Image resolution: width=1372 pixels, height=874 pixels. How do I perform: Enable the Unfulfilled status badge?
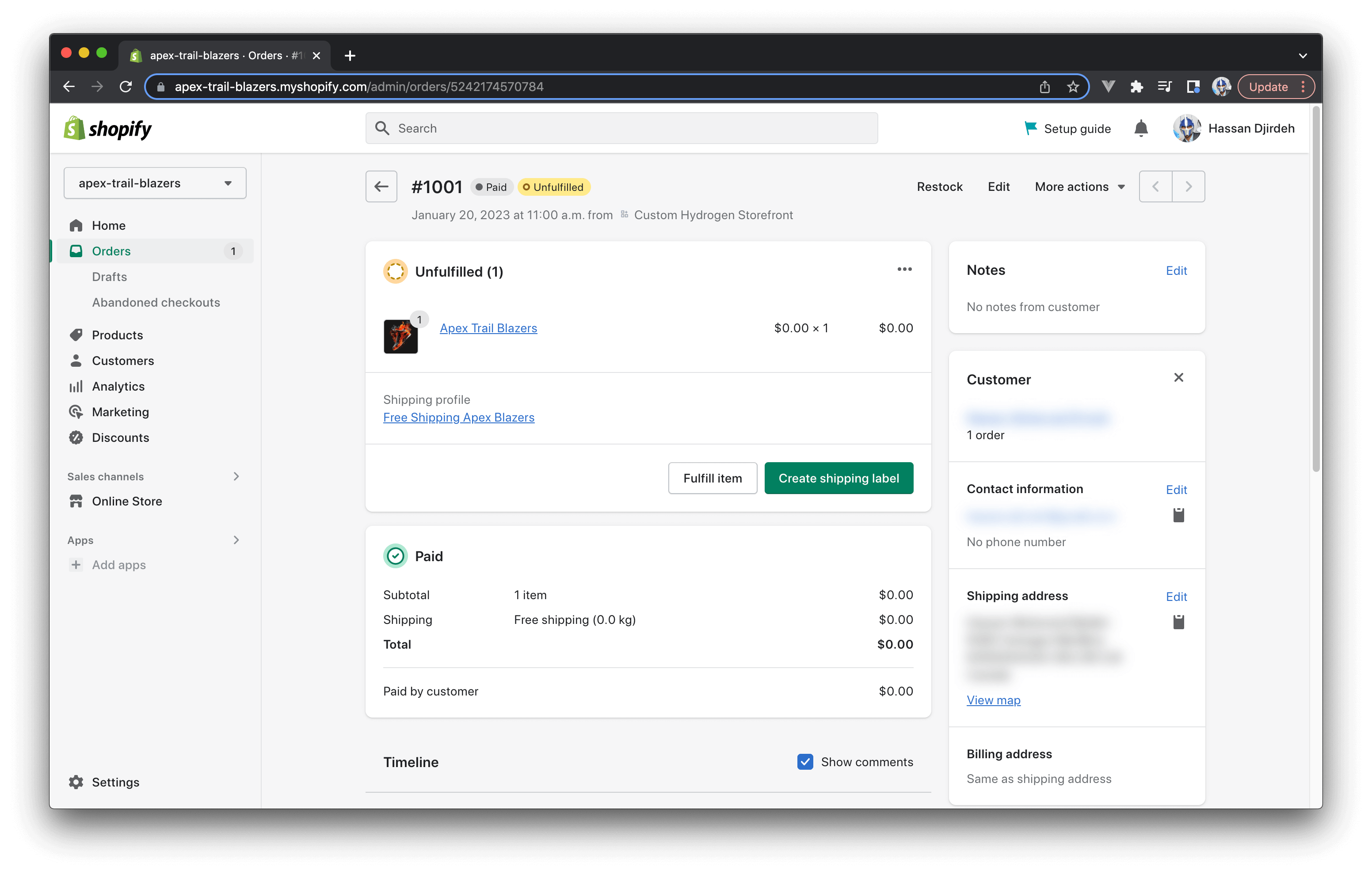click(x=553, y=186)
